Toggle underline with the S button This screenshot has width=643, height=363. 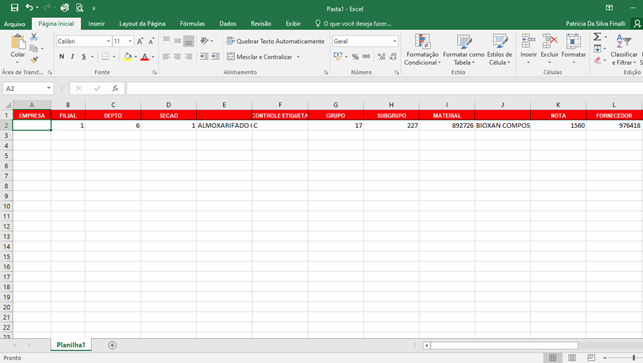click(84, 57)
